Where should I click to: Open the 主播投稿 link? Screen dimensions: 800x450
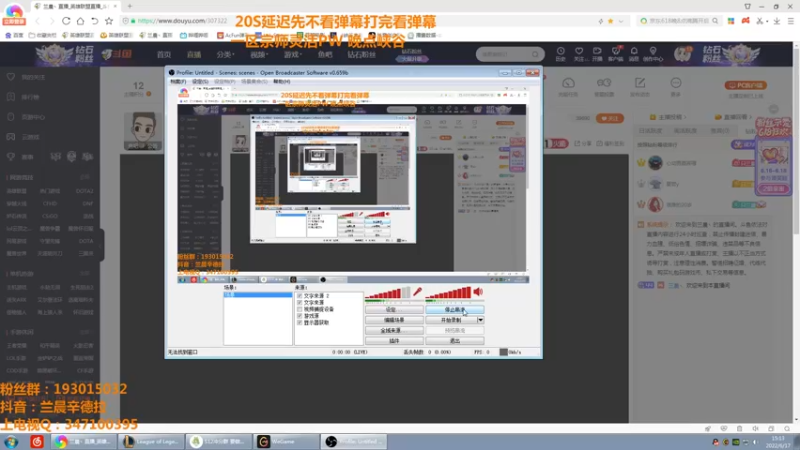click(x=666, y=117)
